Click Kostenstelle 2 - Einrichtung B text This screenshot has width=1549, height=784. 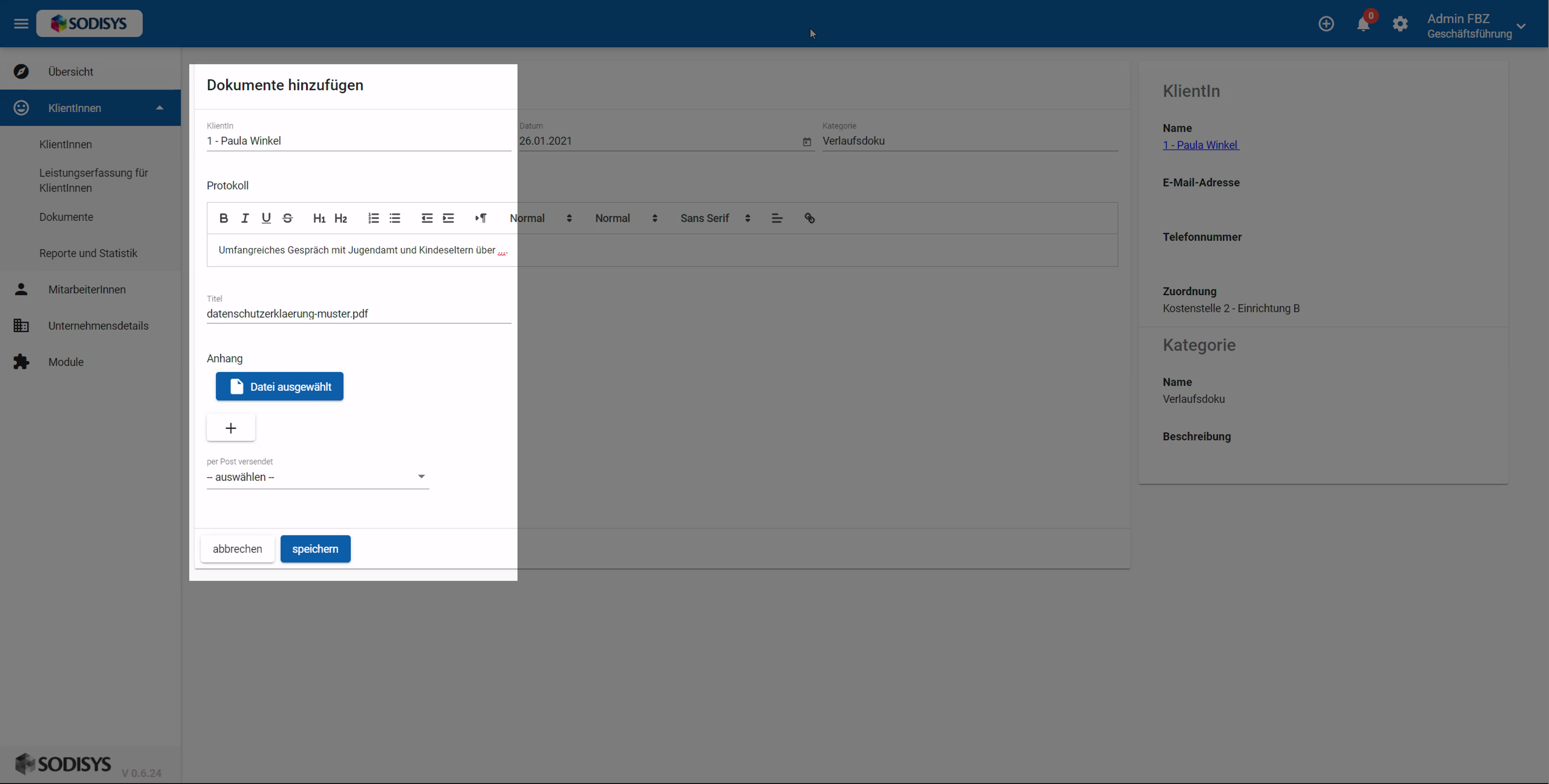click(1231, 308)
